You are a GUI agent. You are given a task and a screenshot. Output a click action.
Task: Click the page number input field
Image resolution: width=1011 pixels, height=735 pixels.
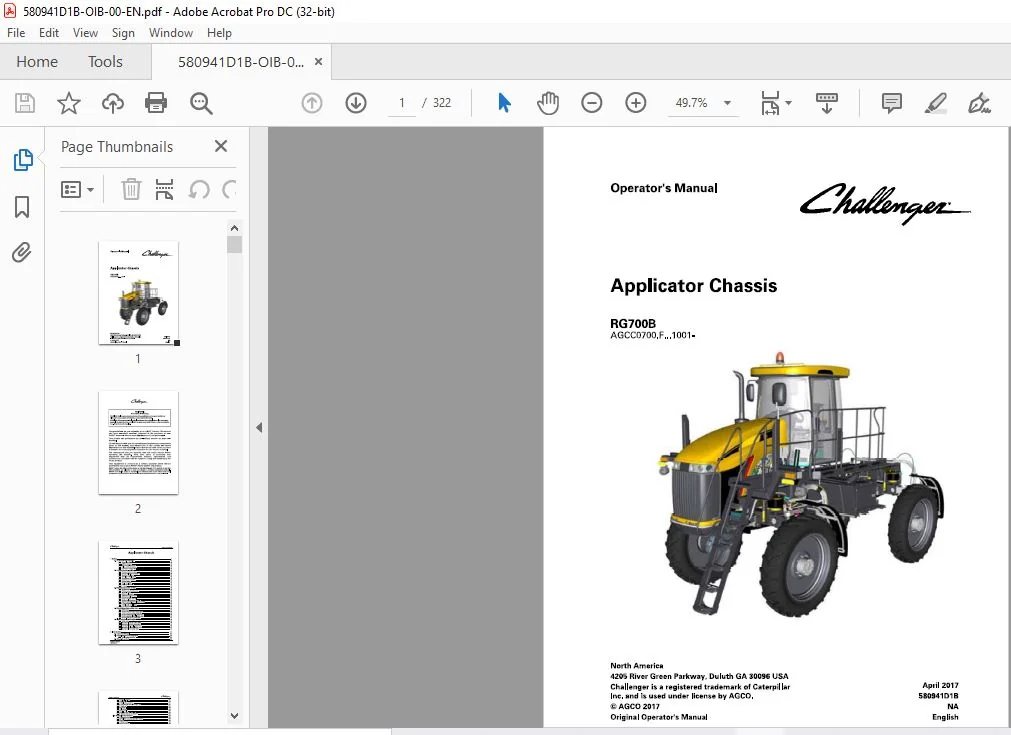pyautogui.click(x=402, y=103)
